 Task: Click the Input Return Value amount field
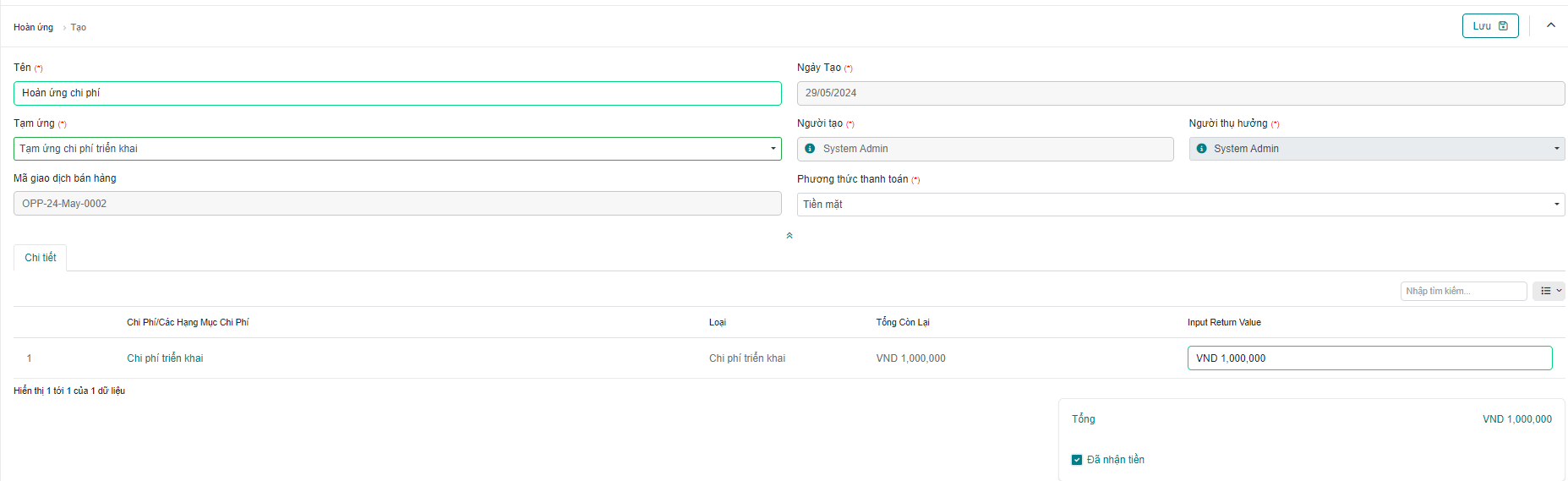[x=1369, y=358]
